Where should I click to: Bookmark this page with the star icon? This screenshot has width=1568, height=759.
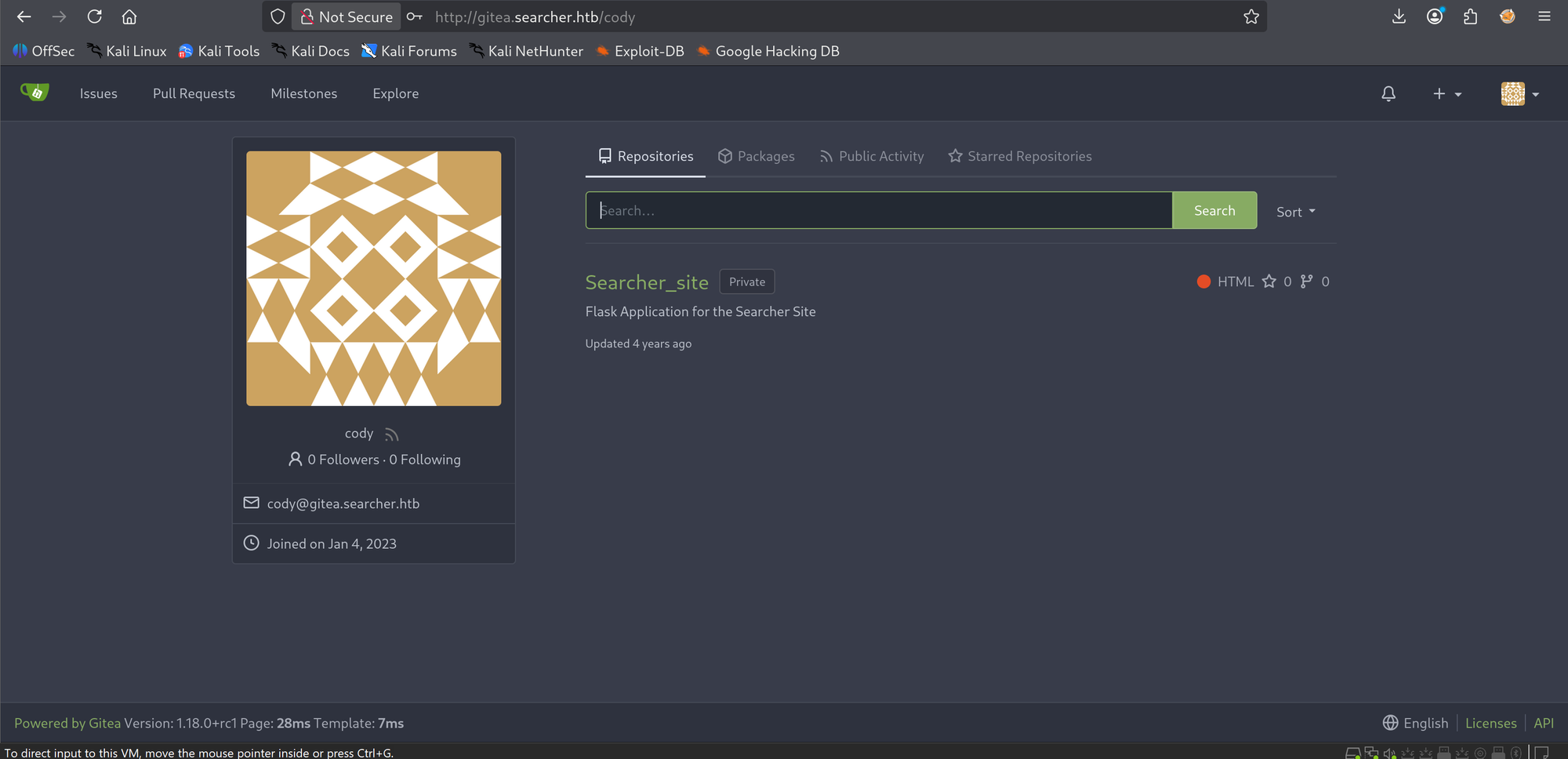coord(1251,16)
